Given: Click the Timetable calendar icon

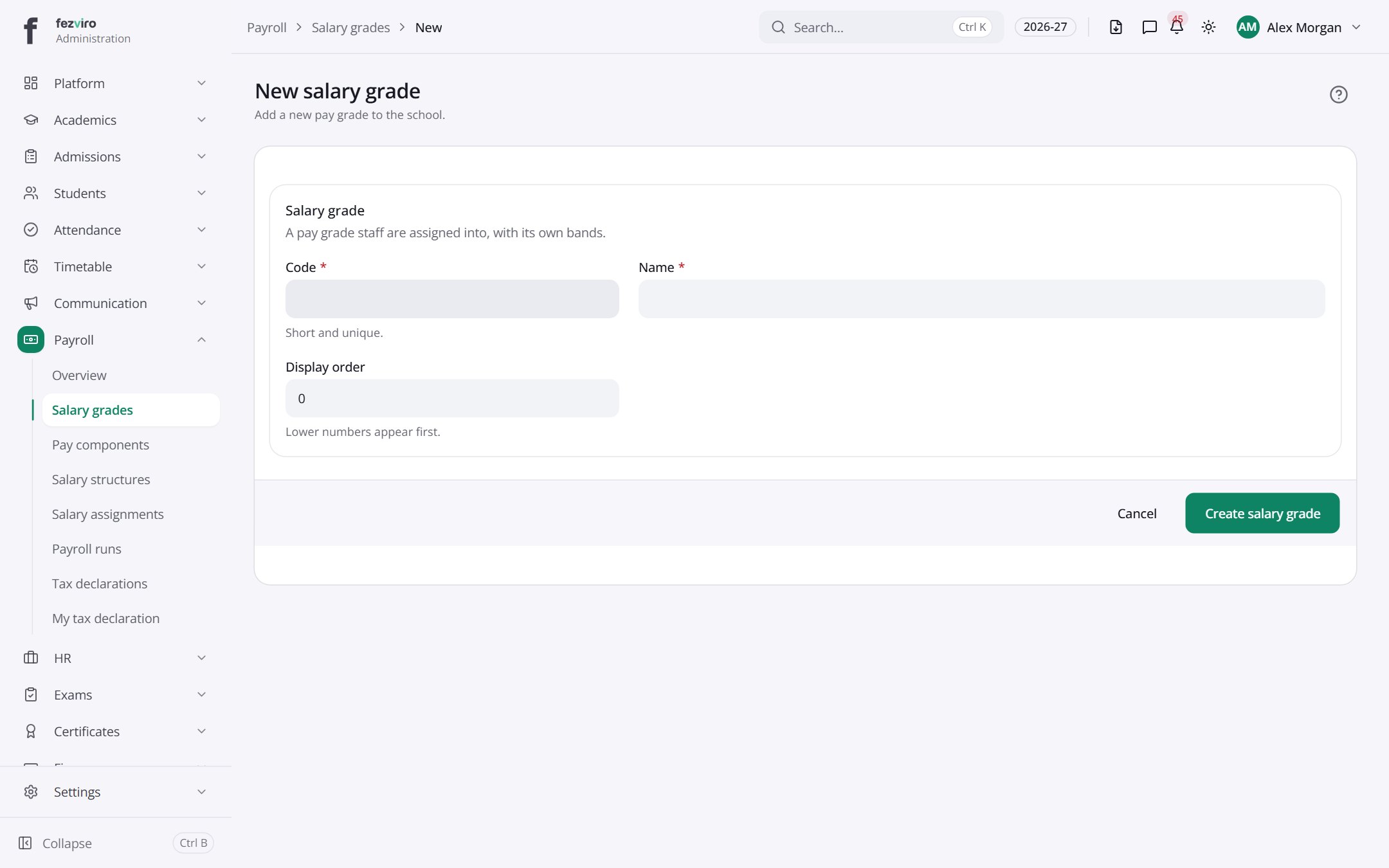Looking at the screenshot, I should [x=31, y=266].
